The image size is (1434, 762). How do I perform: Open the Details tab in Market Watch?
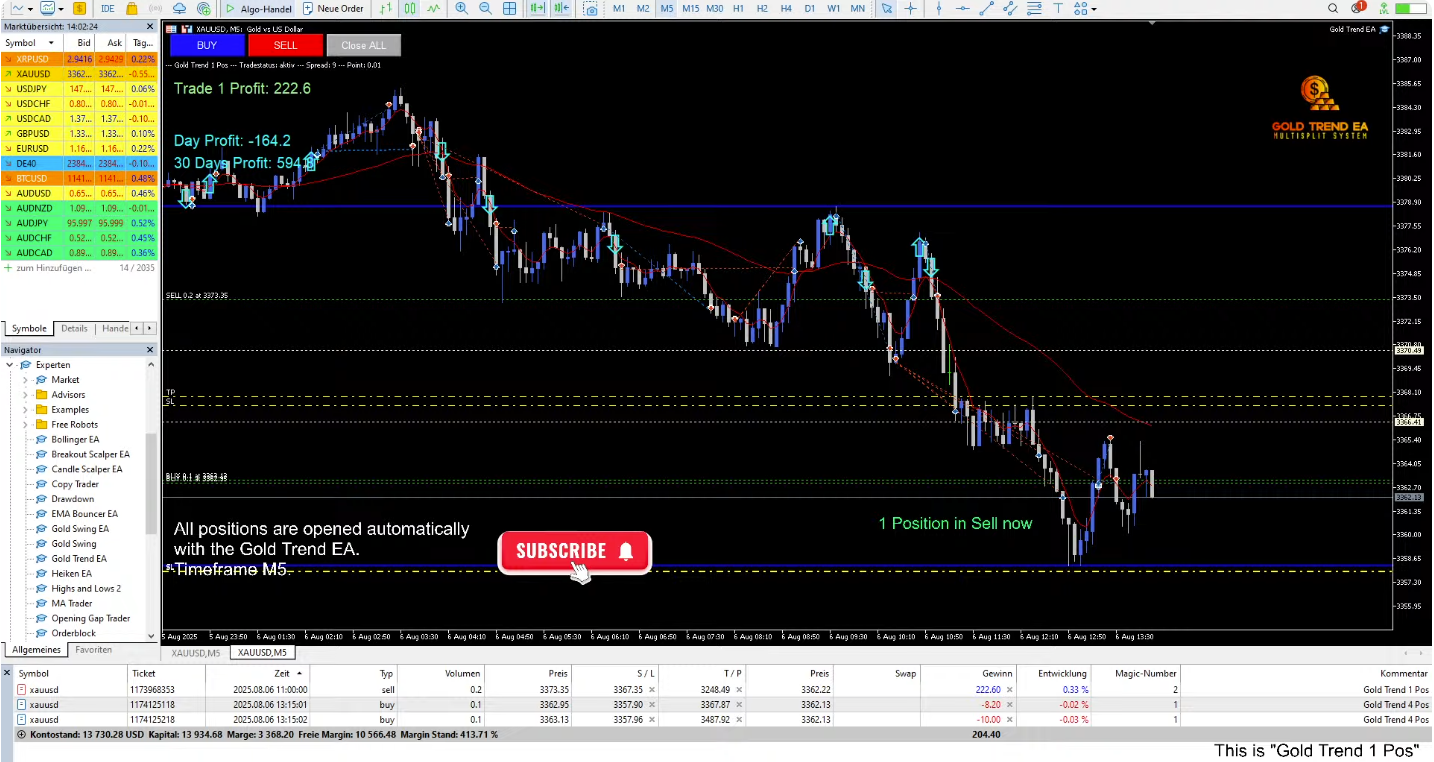pyautogui.click(x=74, y=328)
